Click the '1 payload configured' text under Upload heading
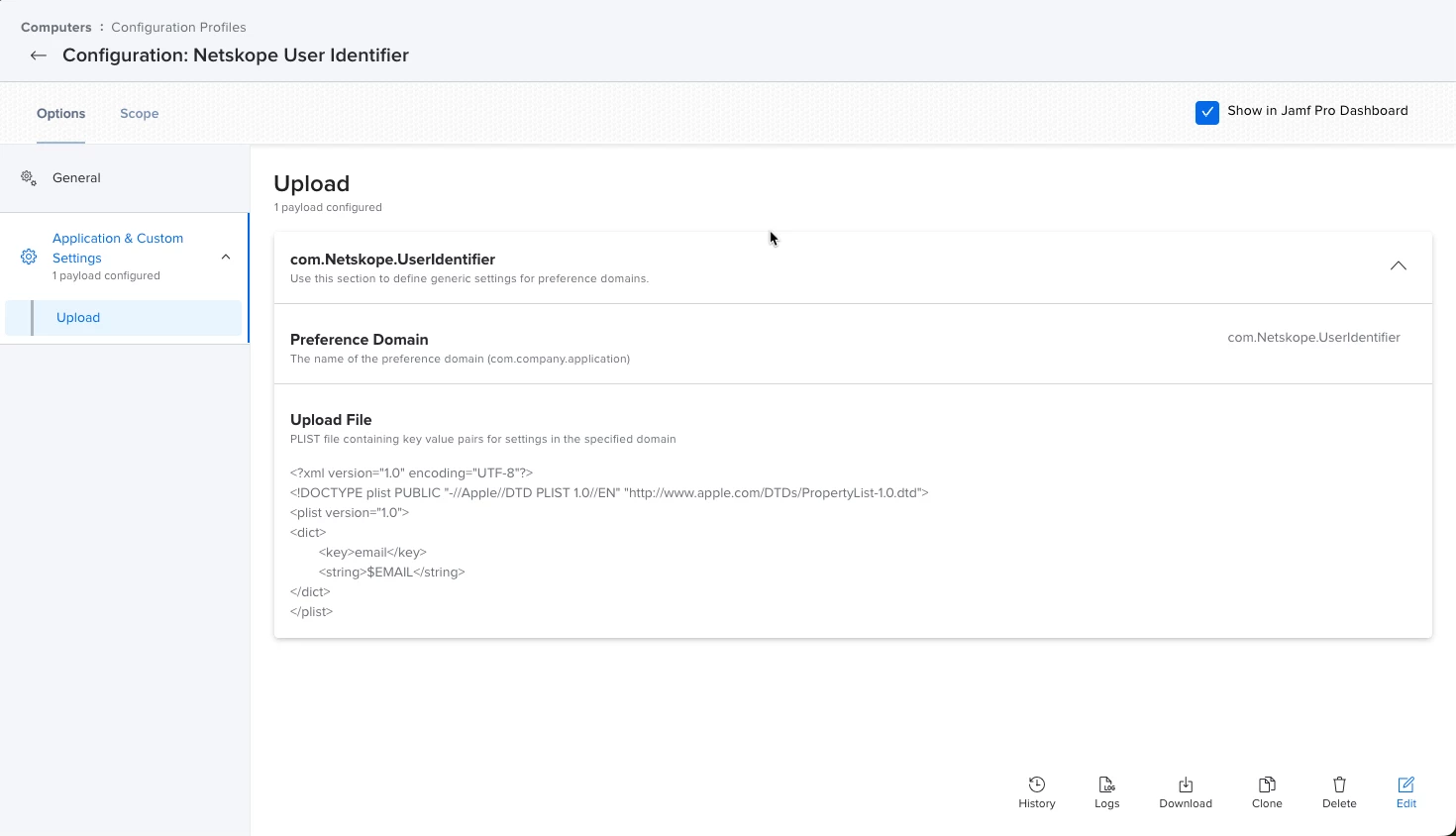Viewport: 1456px width, 836px height. point(328,208)
